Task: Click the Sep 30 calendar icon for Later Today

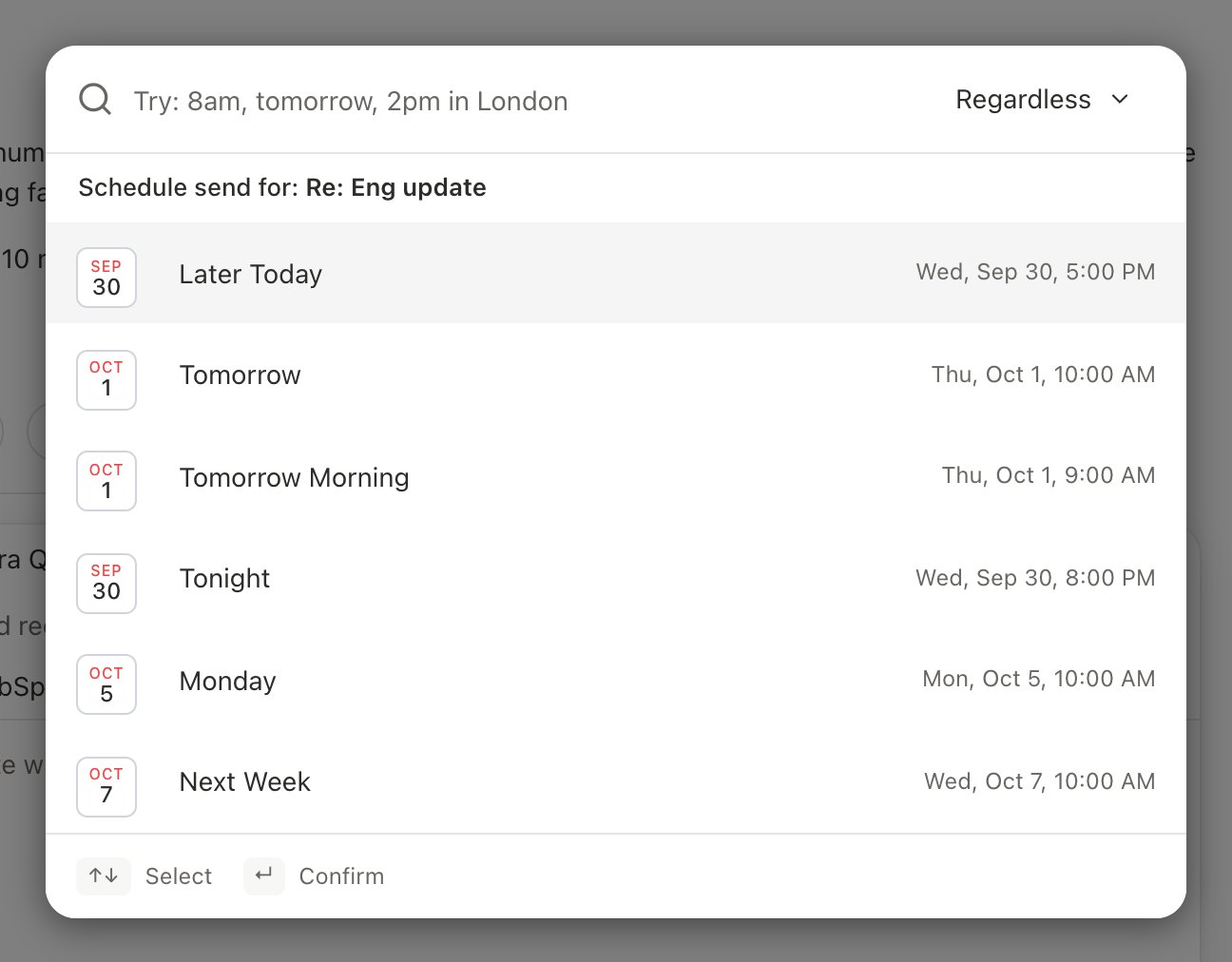Action: point(106,278)
